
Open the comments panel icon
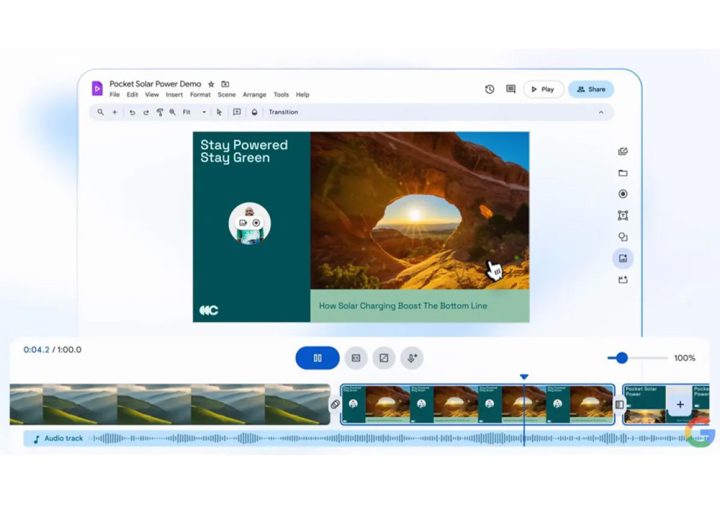point(510,89)
